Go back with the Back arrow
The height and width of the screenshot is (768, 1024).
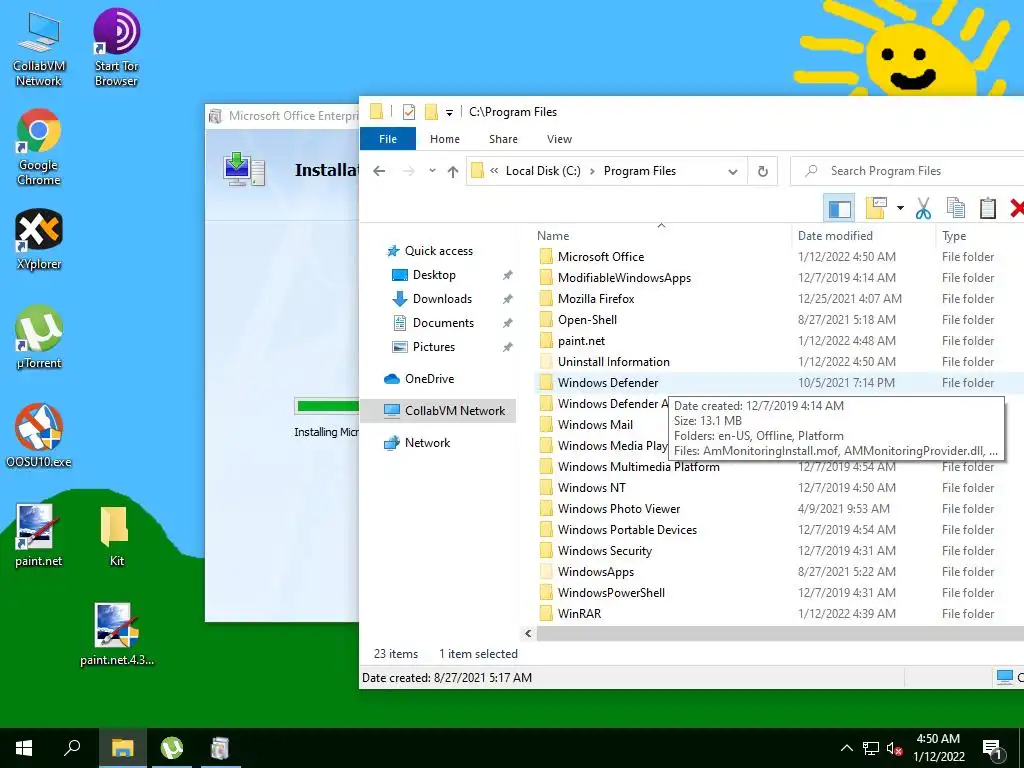click(379, 171)
